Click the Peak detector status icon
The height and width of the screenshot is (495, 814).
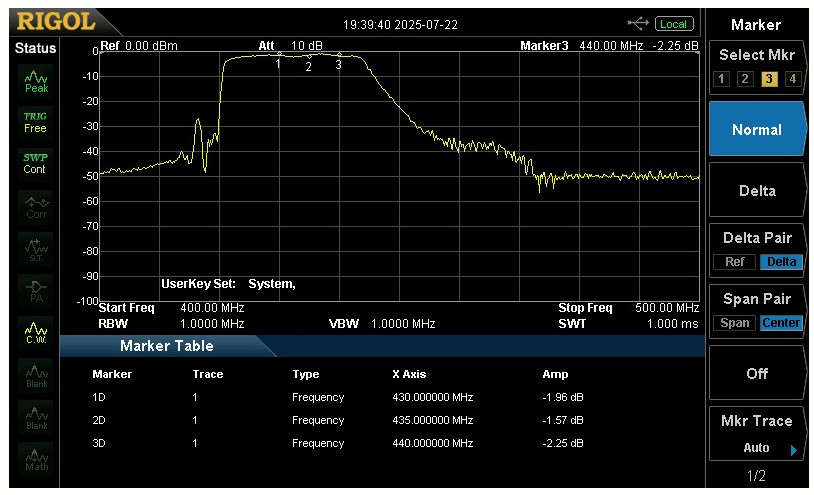(36, 80)
